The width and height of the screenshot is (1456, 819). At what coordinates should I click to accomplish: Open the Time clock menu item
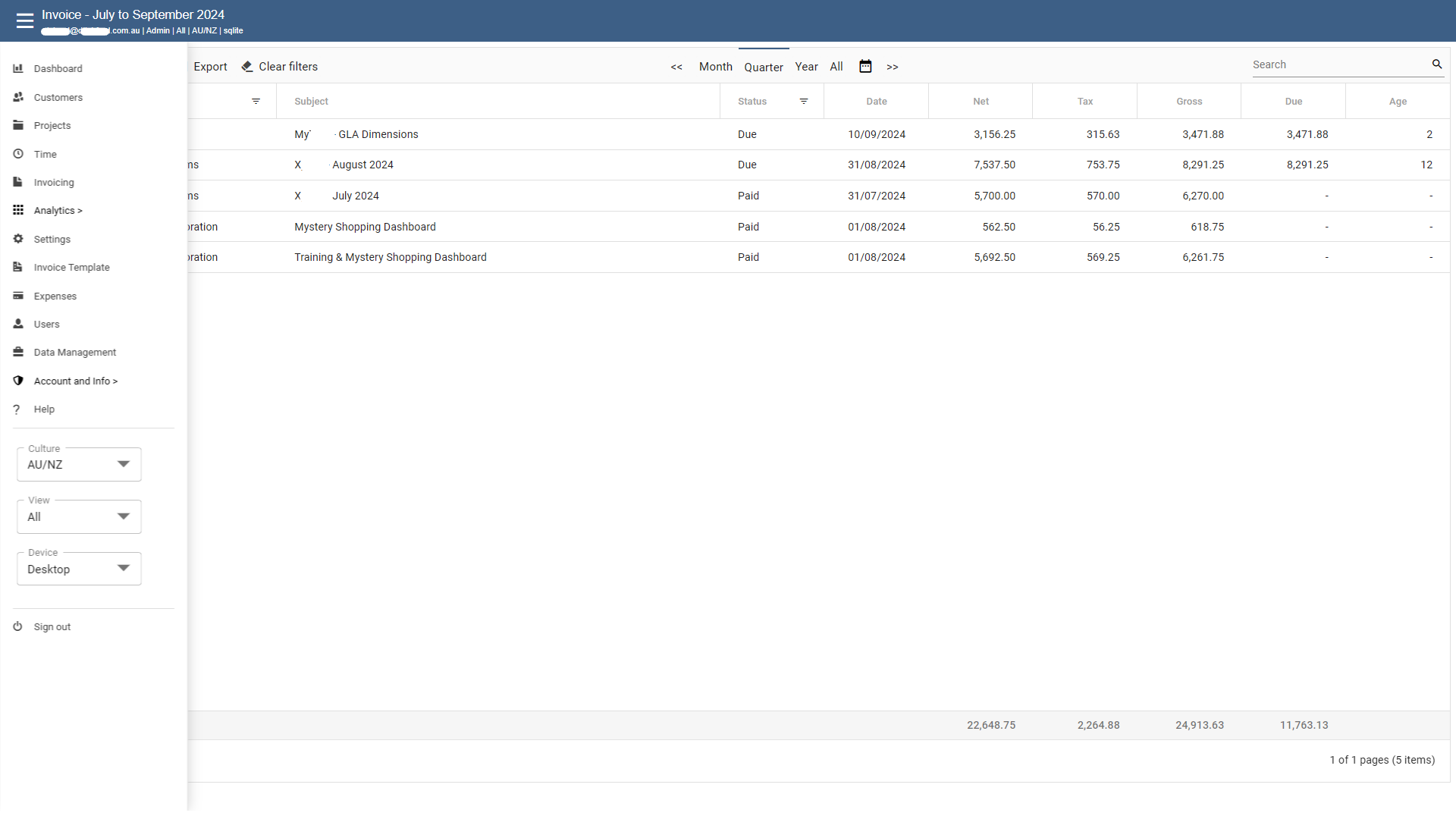coord(45,155)
